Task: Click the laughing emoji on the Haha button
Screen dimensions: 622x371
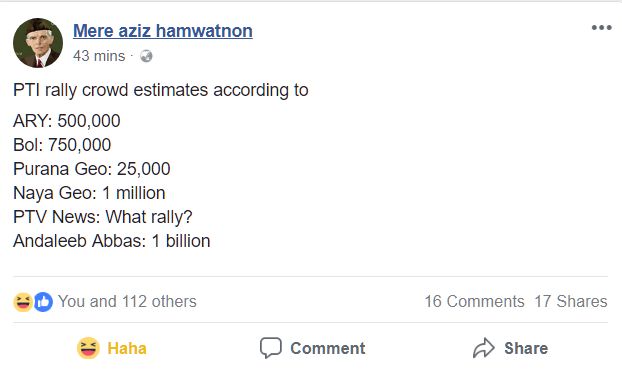Action: (88, 348)
